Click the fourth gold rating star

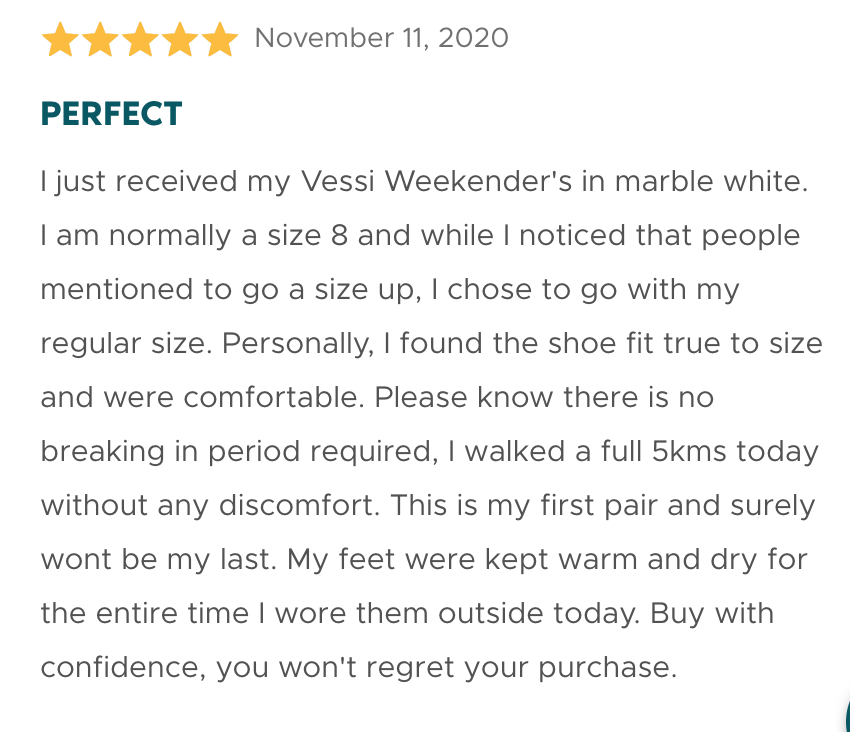point(179,41)
